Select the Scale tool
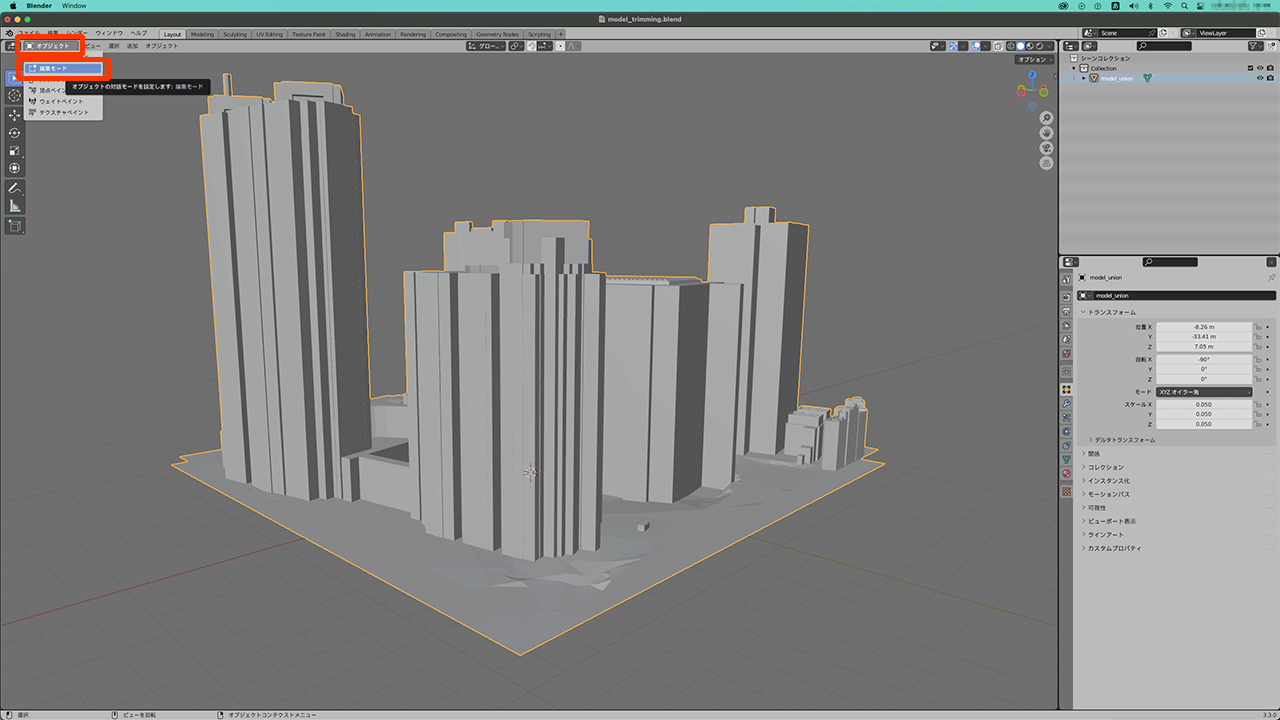The height and width of the screenshot is (720, 1280). [x=14, y=151]
